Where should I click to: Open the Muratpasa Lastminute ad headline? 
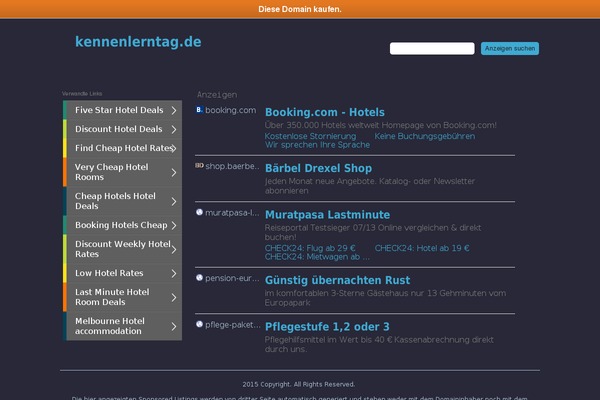[x=328, y=215]
